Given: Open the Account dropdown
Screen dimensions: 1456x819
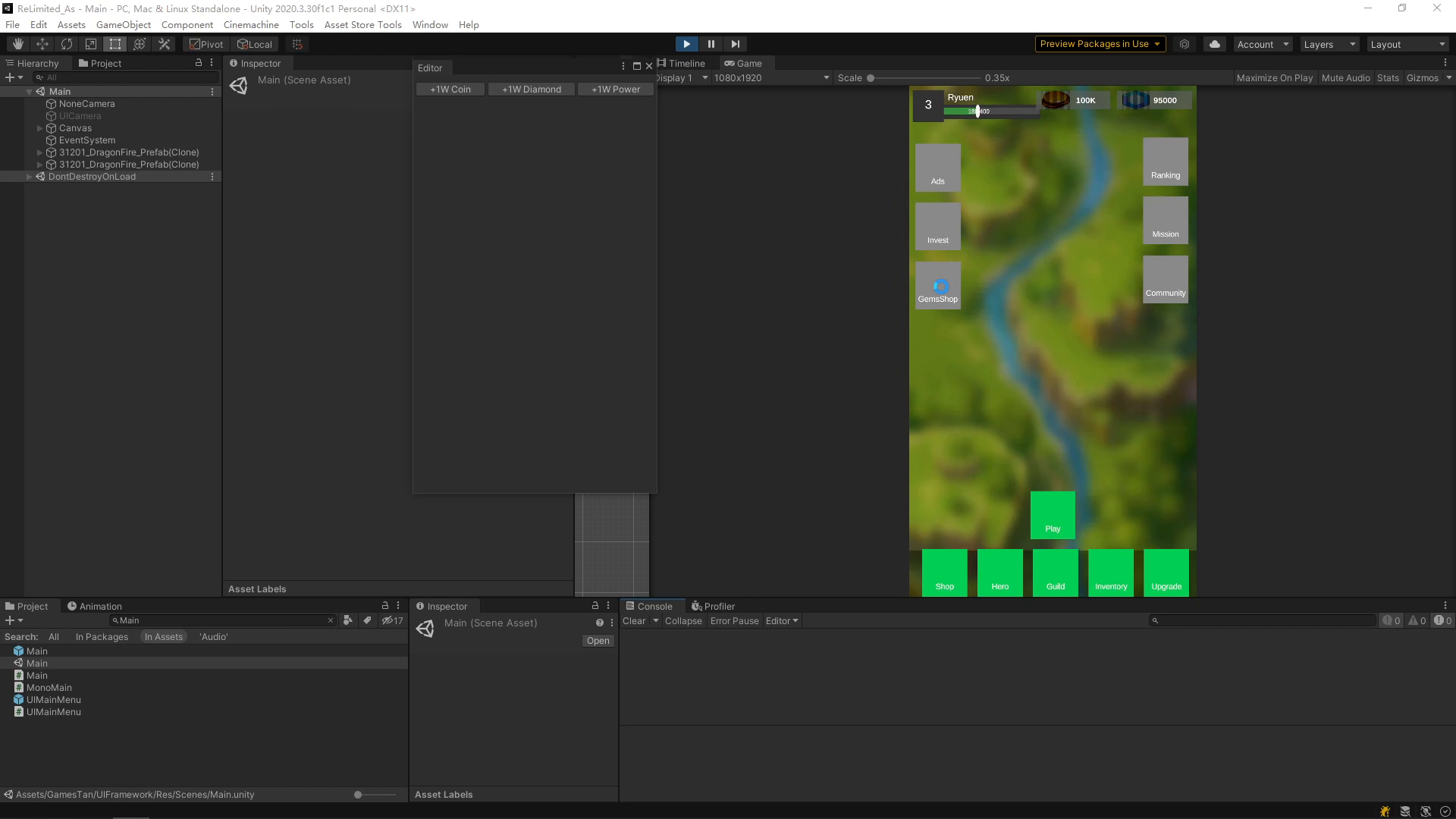Looking at the screenshot, I should point(1263,44).
